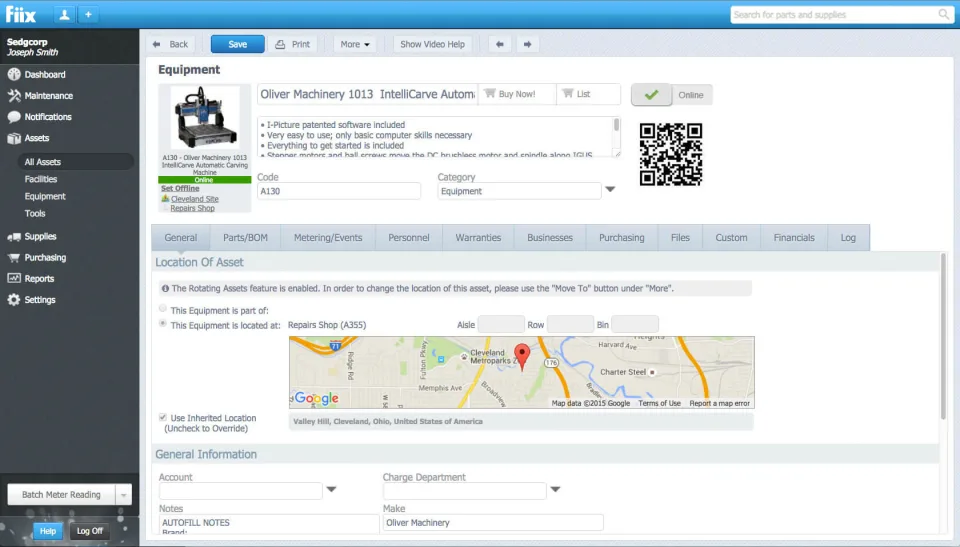Image resolution: width=960 pixels, height=547 pixels.
Task: Click the user profile icon in top bar
Action: point(64,15)
